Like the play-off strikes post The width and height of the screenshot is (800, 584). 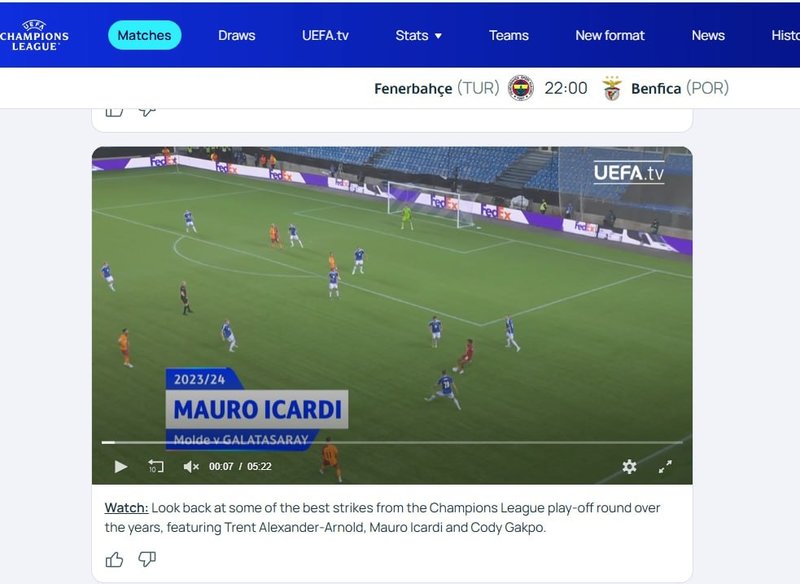[114, 560]
